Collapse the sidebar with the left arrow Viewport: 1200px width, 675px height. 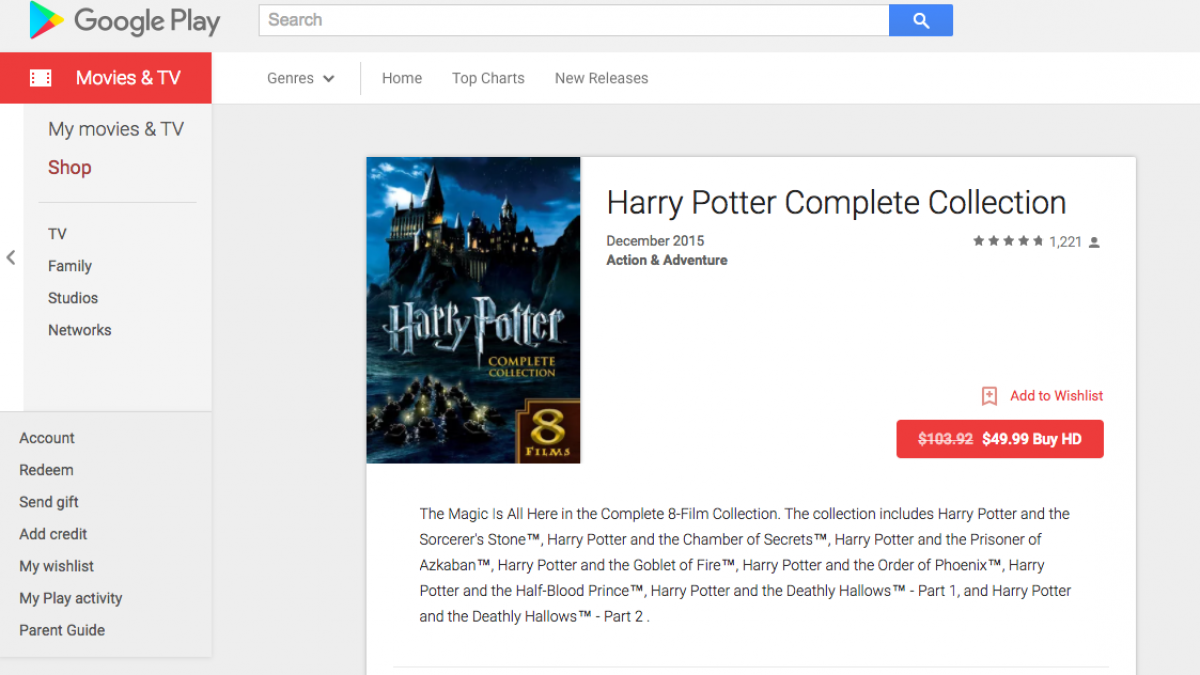11,258
